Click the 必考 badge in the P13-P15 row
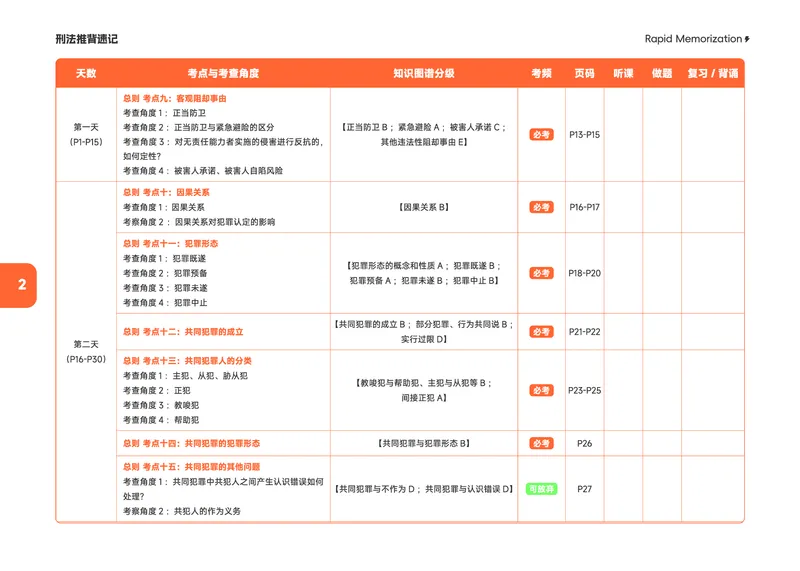The image size is (800, 571). (x=541, y=135)
